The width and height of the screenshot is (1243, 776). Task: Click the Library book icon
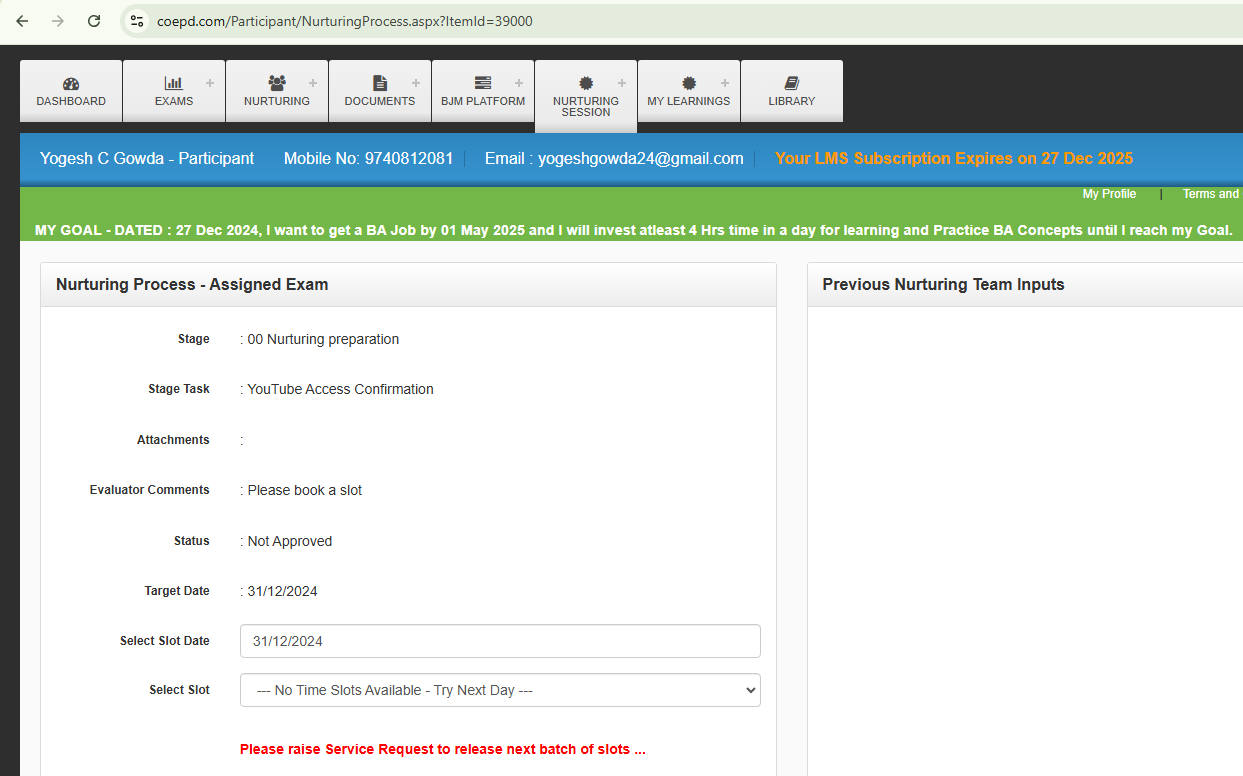point(792,84)
